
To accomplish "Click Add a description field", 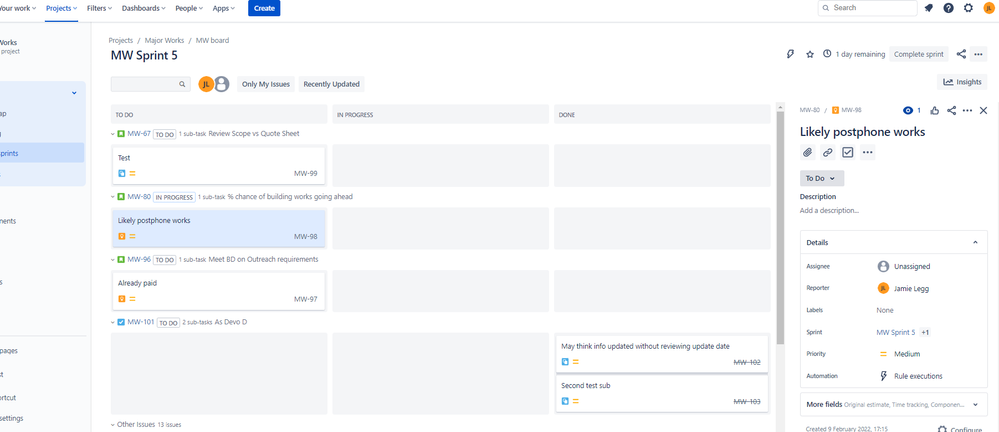I will coord(830,210).
